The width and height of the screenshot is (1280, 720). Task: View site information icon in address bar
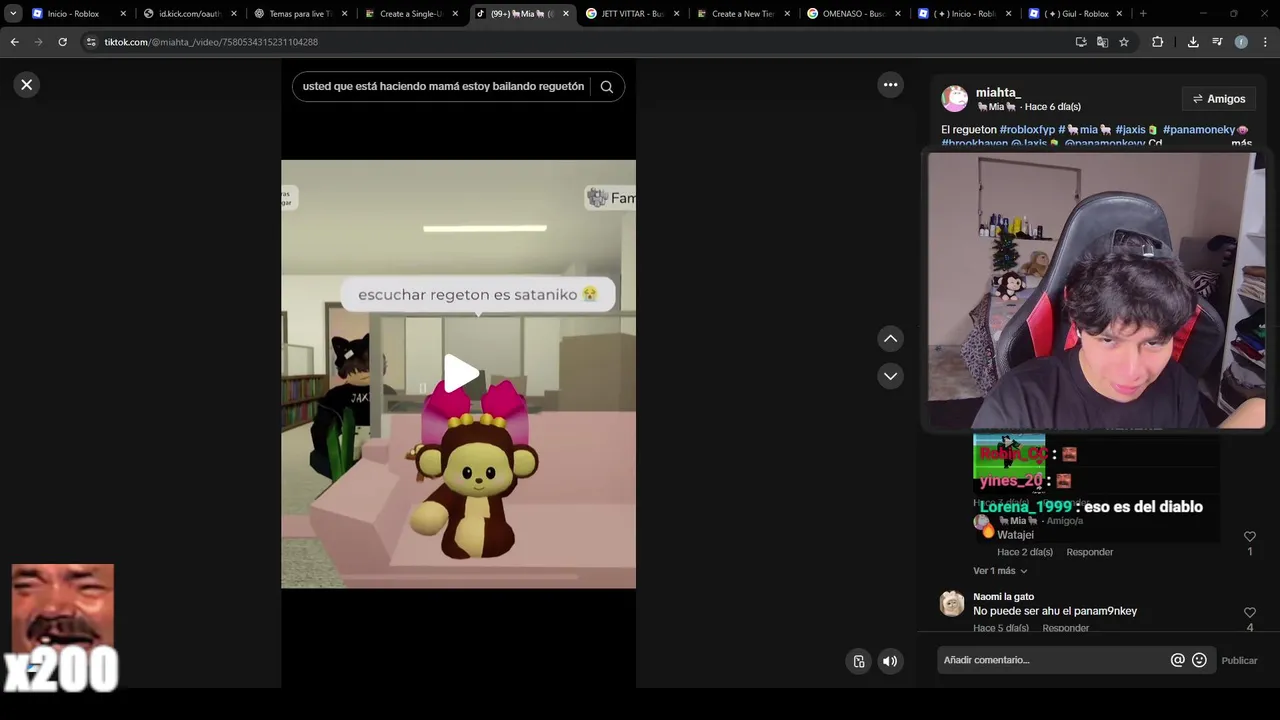click(x=91, y=42)
